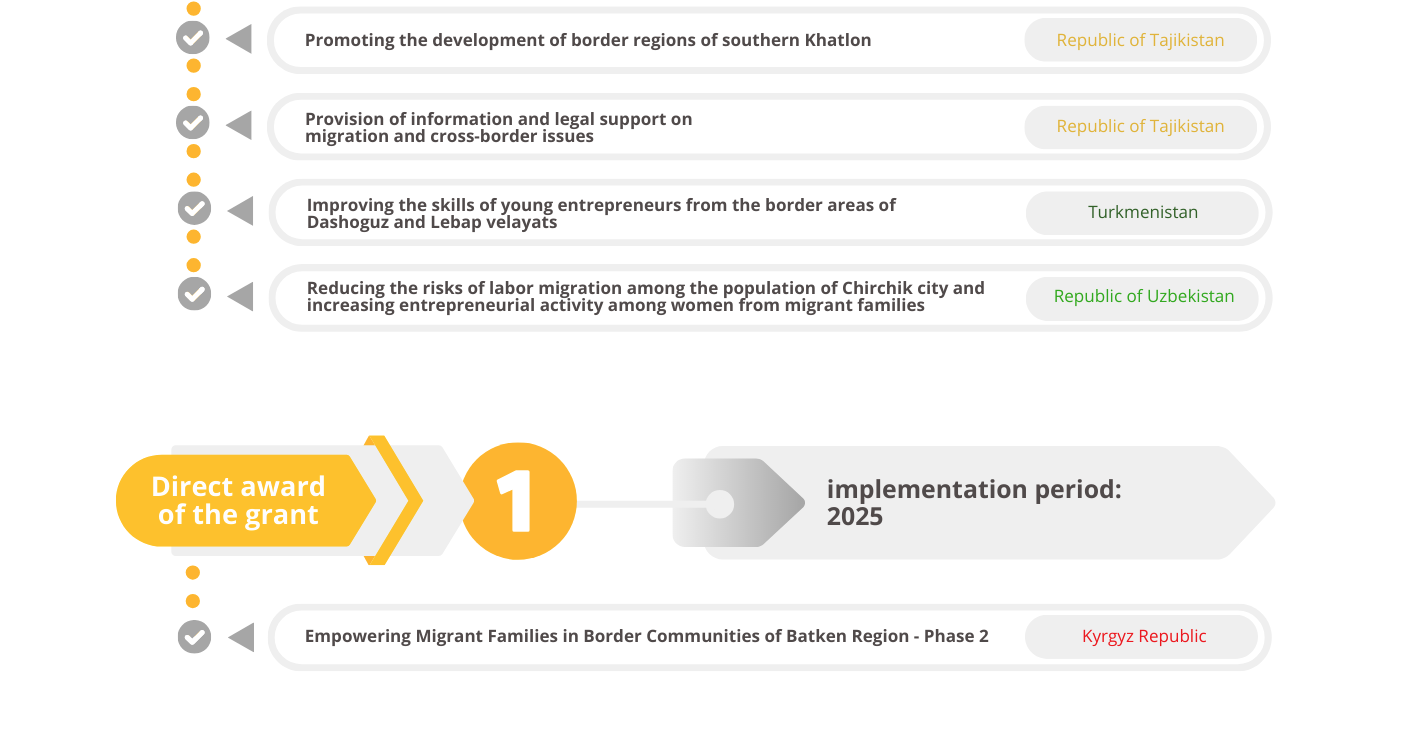Open 'Empowering Migrant Families in Border Communities' project
The width and height of the screenshot is (1414, 751).
(646, 637)
